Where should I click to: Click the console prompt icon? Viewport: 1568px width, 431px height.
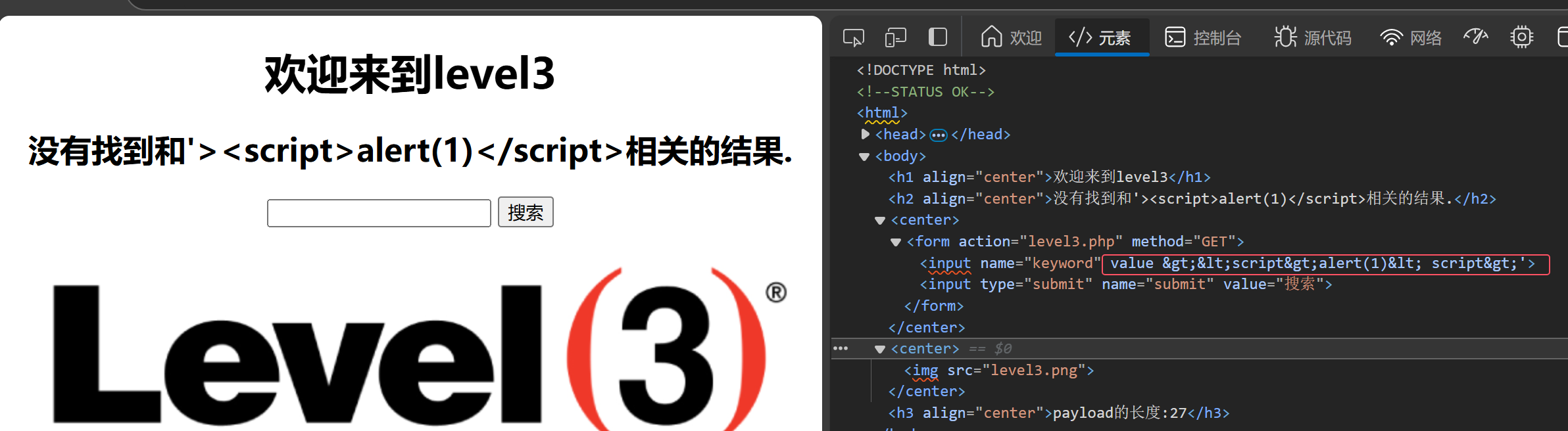(1175, 37)
